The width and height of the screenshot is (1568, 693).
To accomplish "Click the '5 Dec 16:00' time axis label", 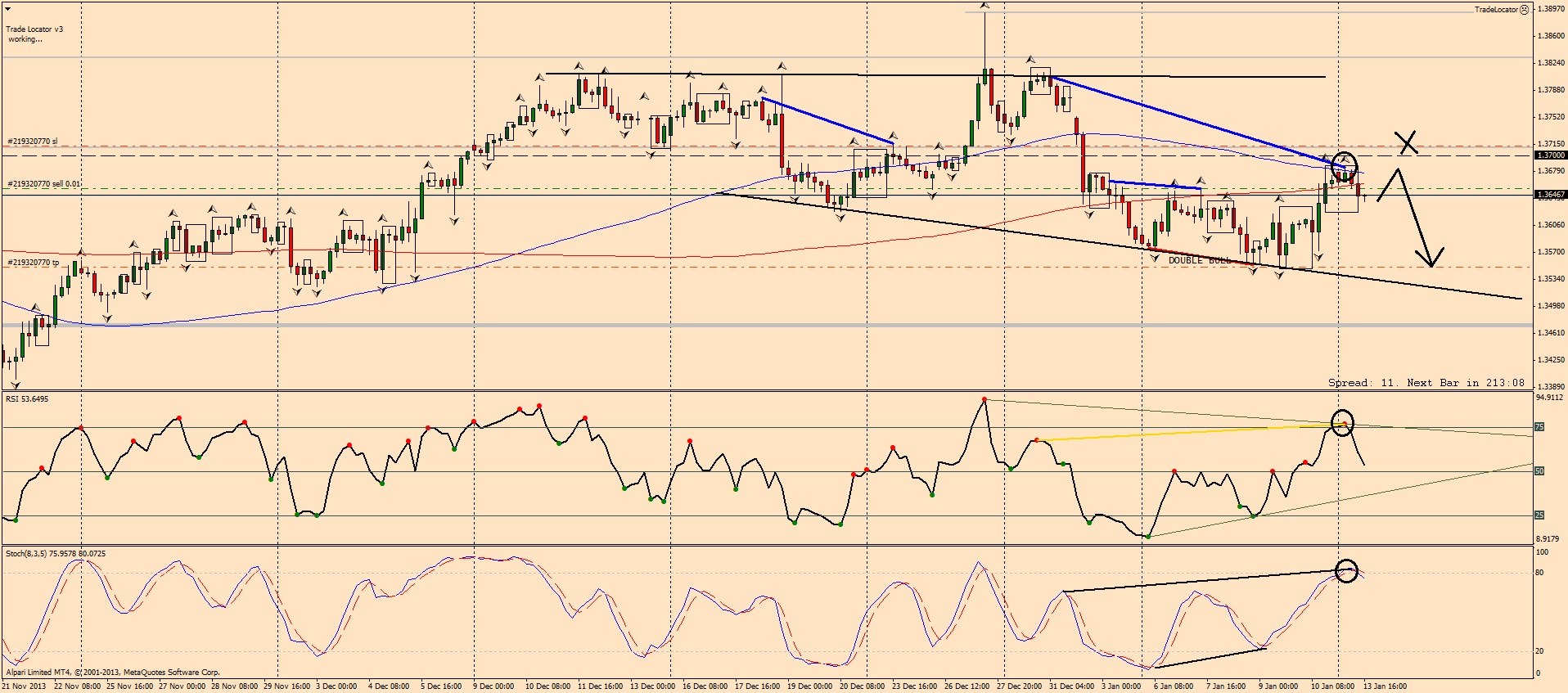I will tap(442, 686).
